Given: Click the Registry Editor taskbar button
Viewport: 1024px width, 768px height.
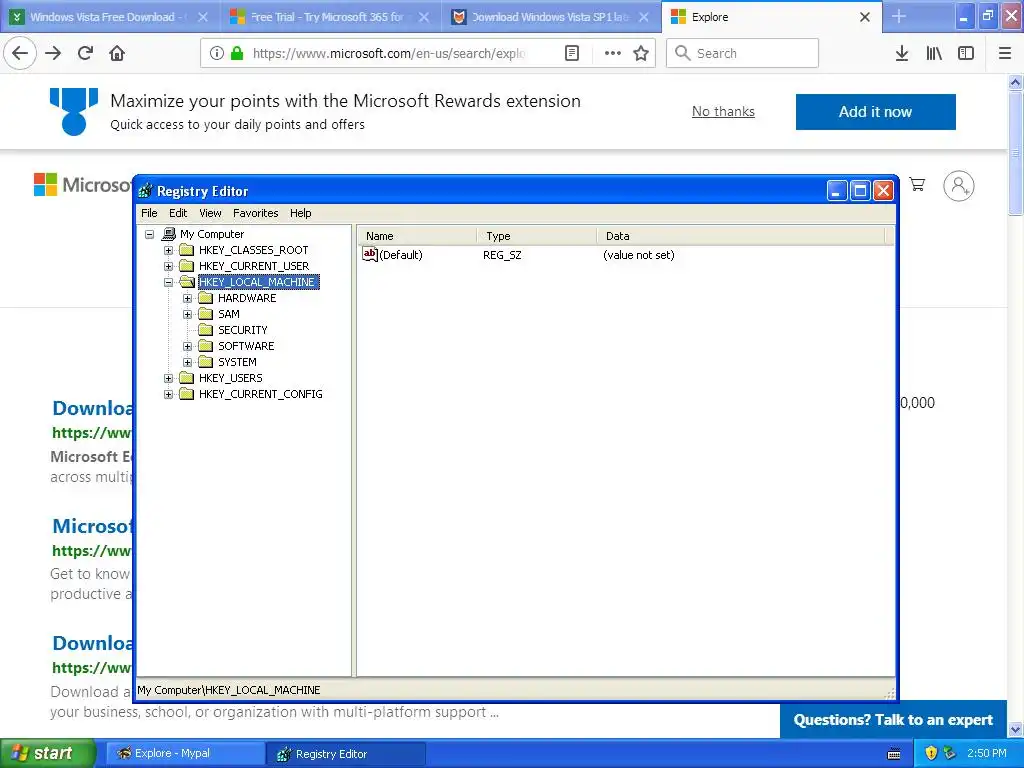Looking at the screenshot, I should click(x=347, y=754).
